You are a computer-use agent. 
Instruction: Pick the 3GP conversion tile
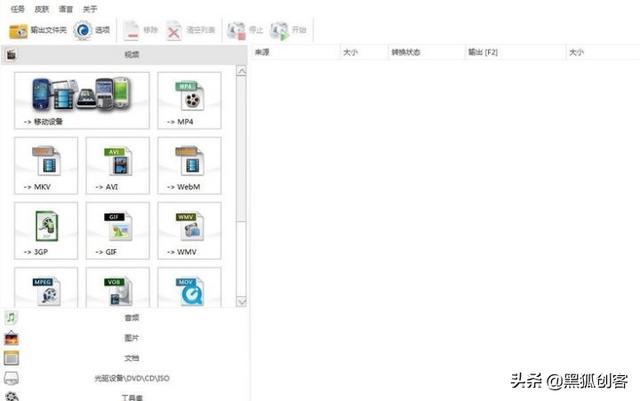[46, 231]
